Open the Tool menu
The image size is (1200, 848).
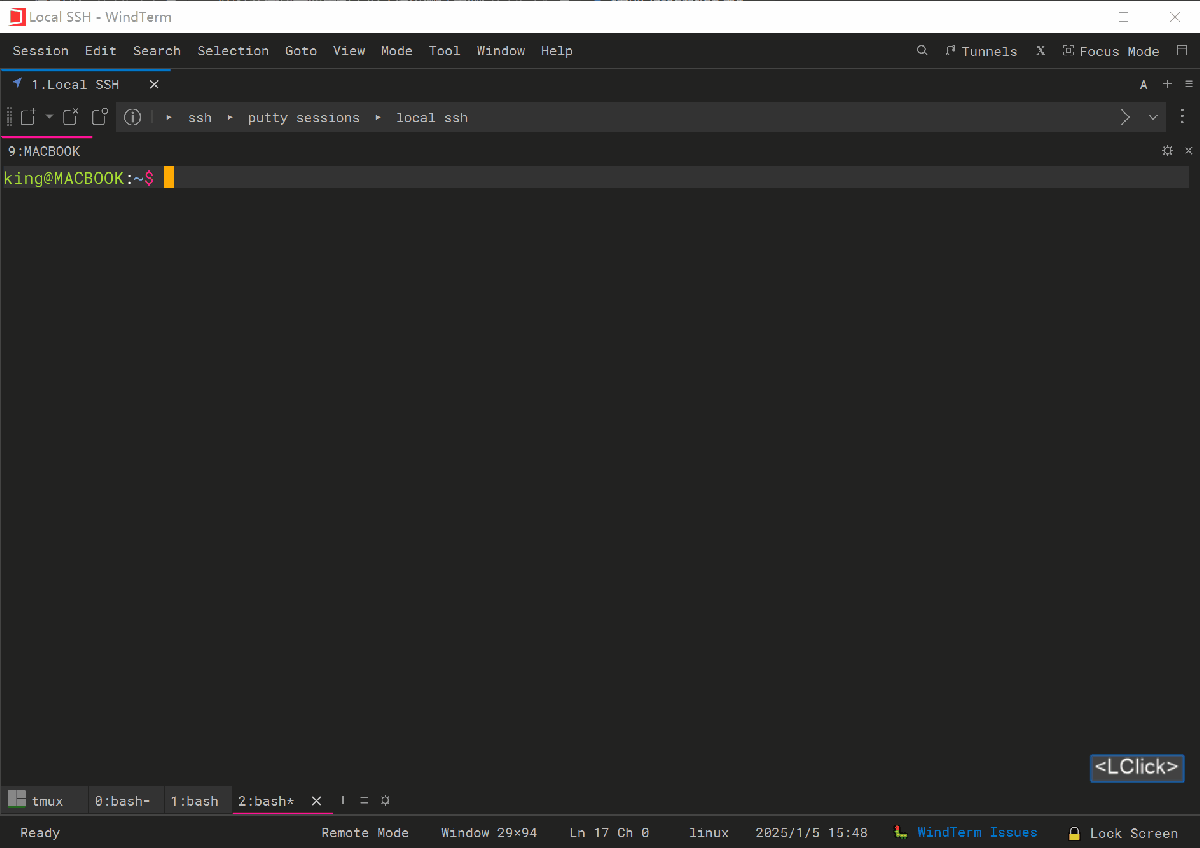(x=445, y=51)
